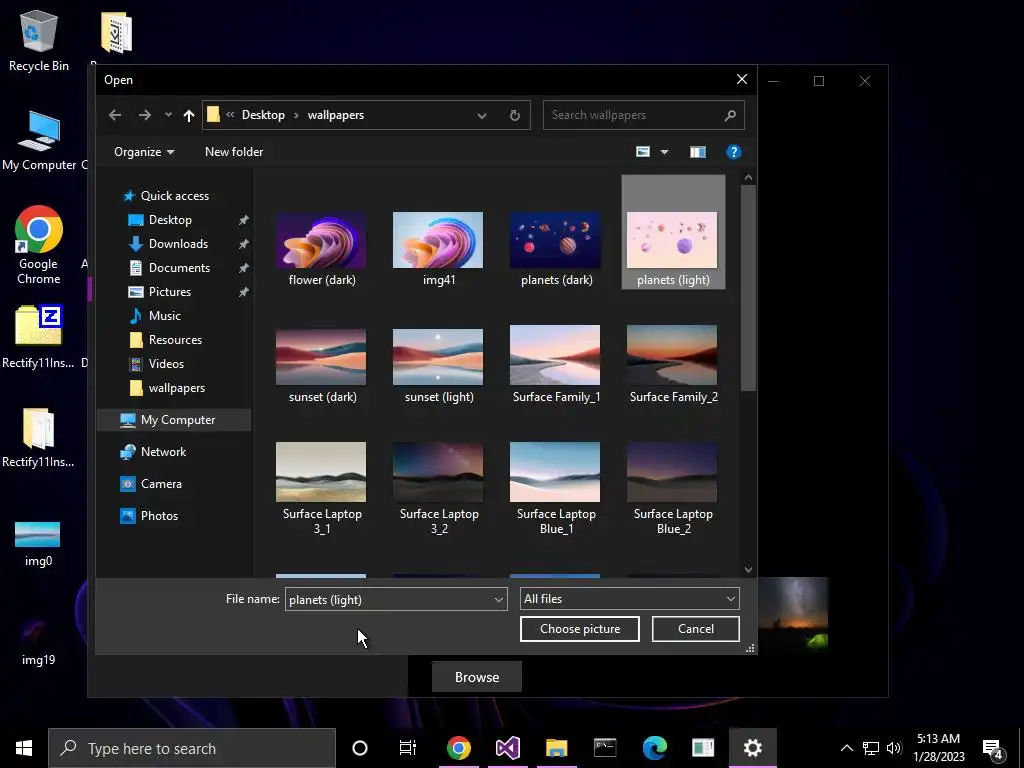The width and height of the screenshot is (1024, 768).
Task: Open recent locations dropdown arrow
Action: coord(168,115)
